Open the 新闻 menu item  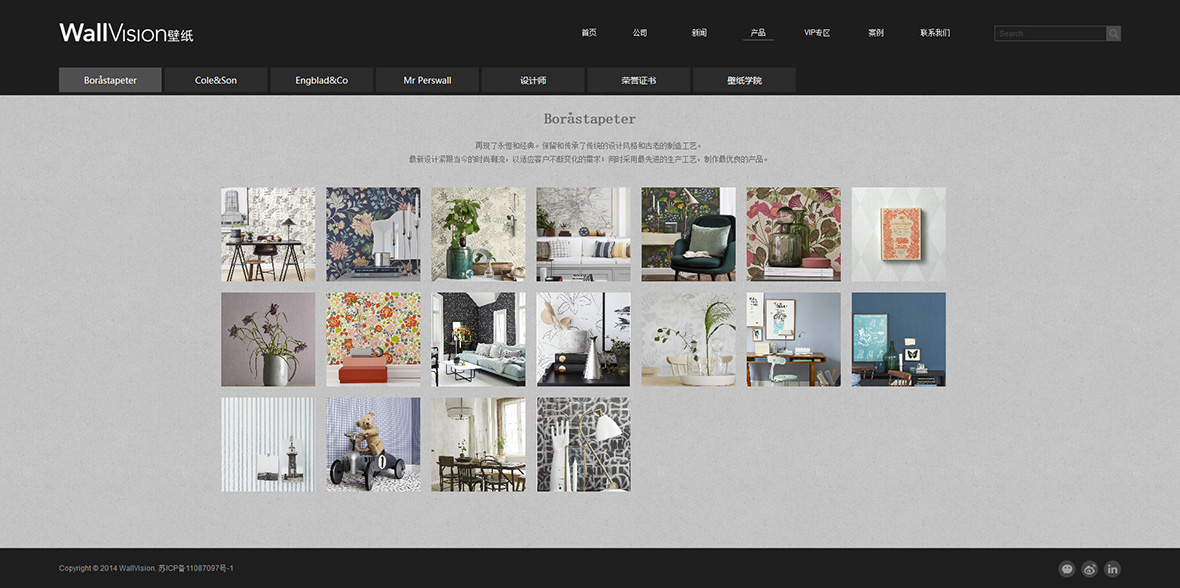coord(699,33)
